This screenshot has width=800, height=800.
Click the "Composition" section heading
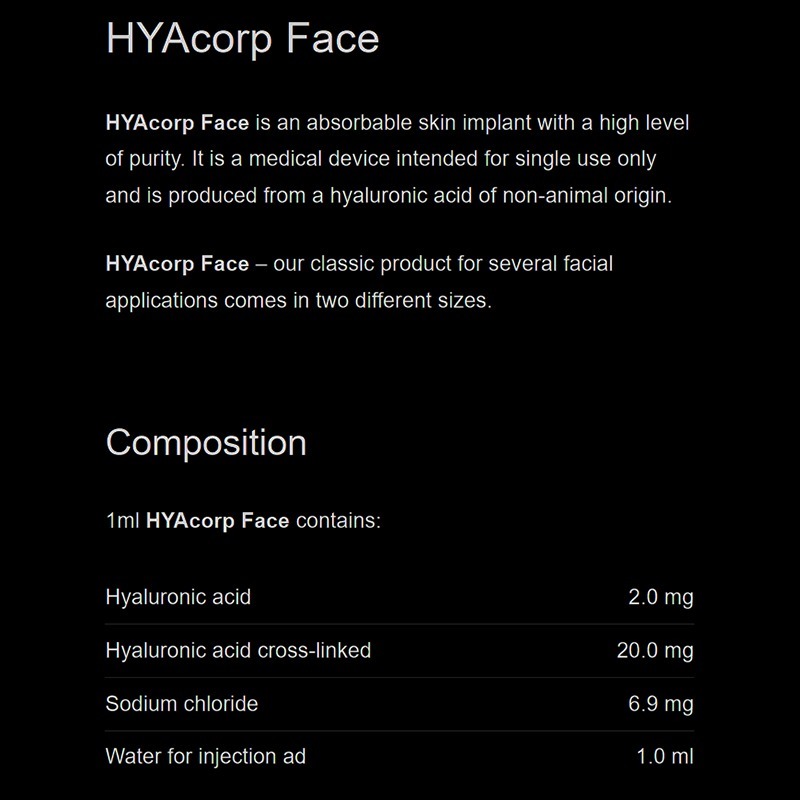[206, 443]
